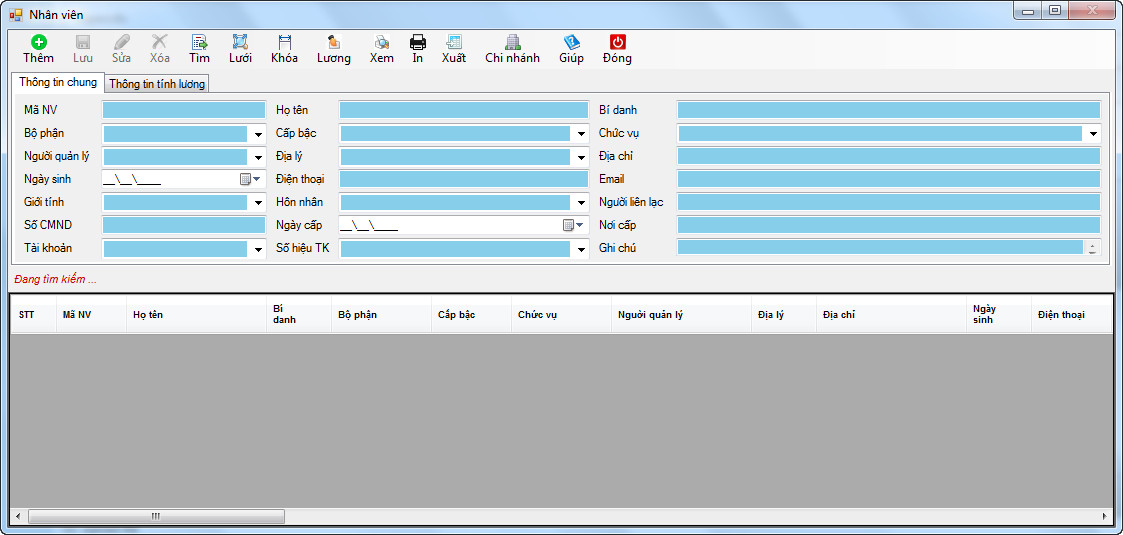
Task: Sort by Ngày sinh column header
Action: [x=998, y=314]
